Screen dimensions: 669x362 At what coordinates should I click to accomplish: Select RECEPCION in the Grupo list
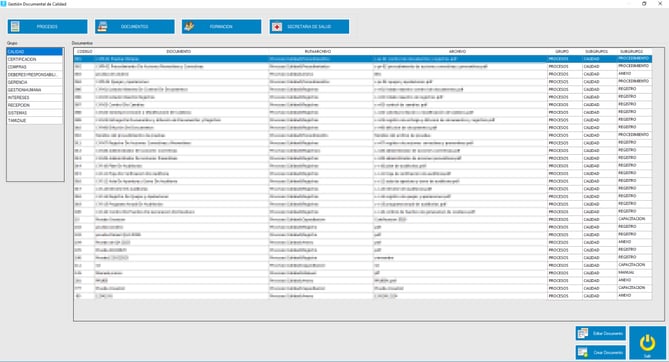(35, 105)
